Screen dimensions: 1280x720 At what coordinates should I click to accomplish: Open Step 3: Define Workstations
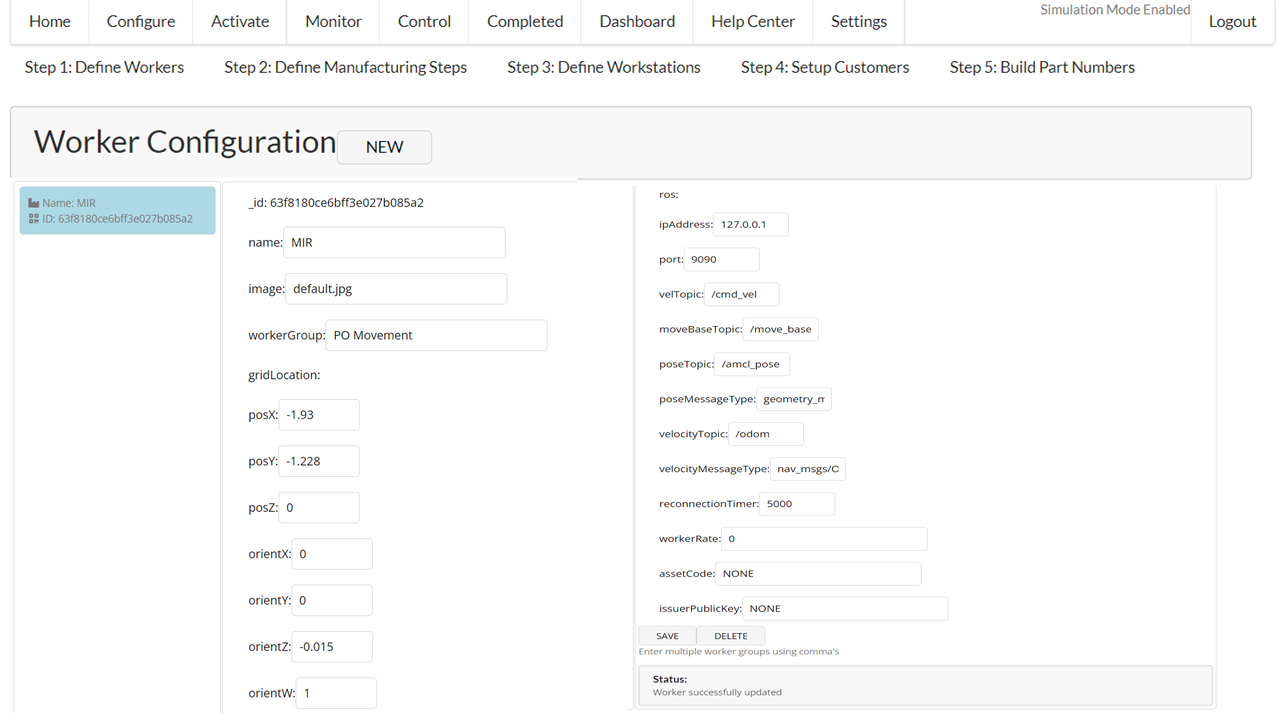click(x=604, y=67)
